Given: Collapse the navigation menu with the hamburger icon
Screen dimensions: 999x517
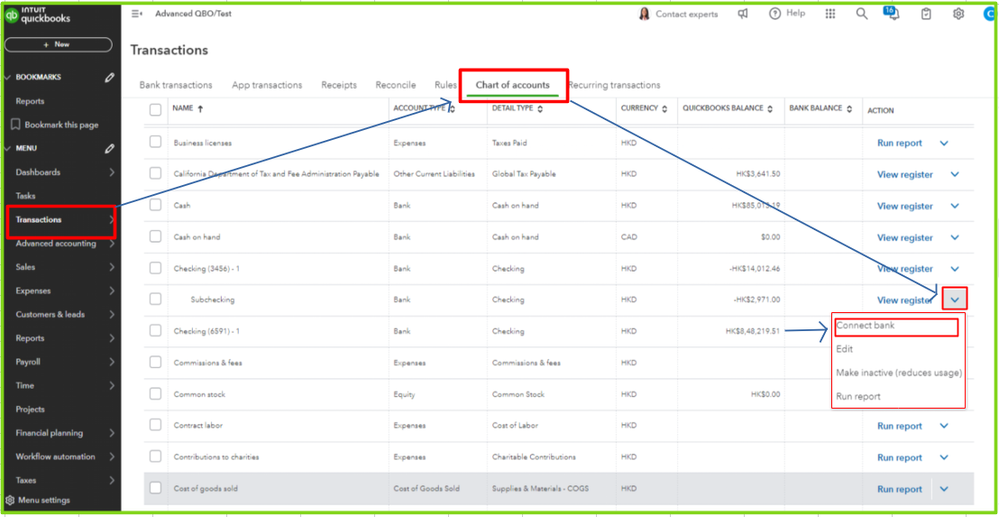Looking at the screenshot, I should [136, 14].
